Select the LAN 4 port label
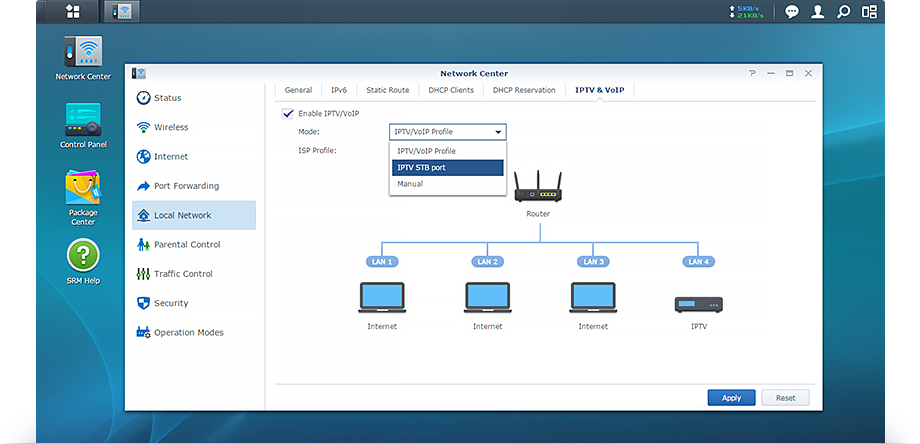 (x=699, y=262)
